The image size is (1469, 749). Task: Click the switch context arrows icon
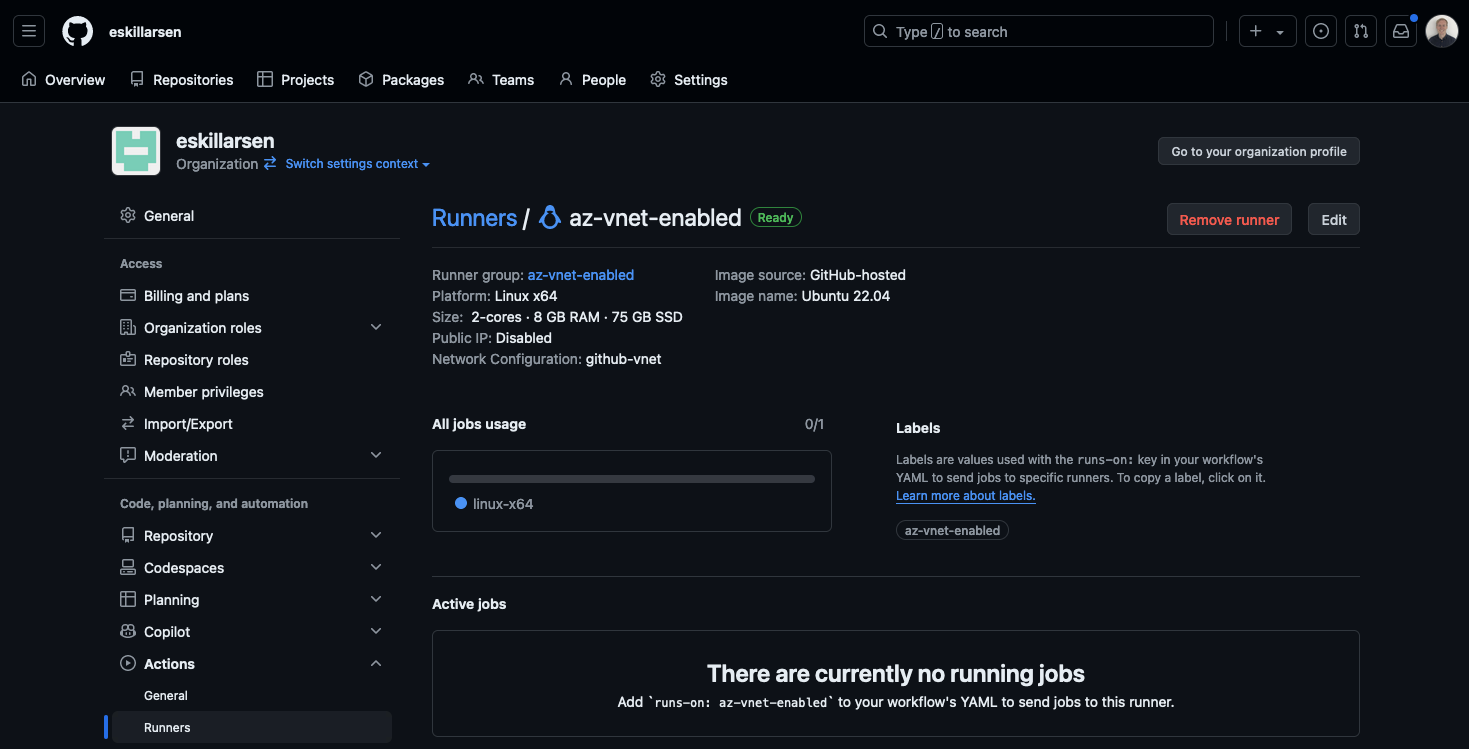(270, 163)
